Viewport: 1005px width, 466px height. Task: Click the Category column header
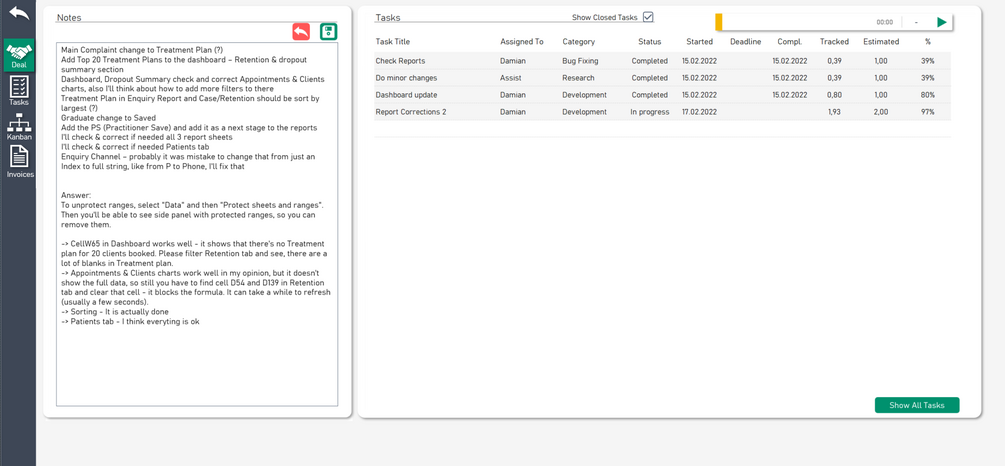[x=579, y=42]
